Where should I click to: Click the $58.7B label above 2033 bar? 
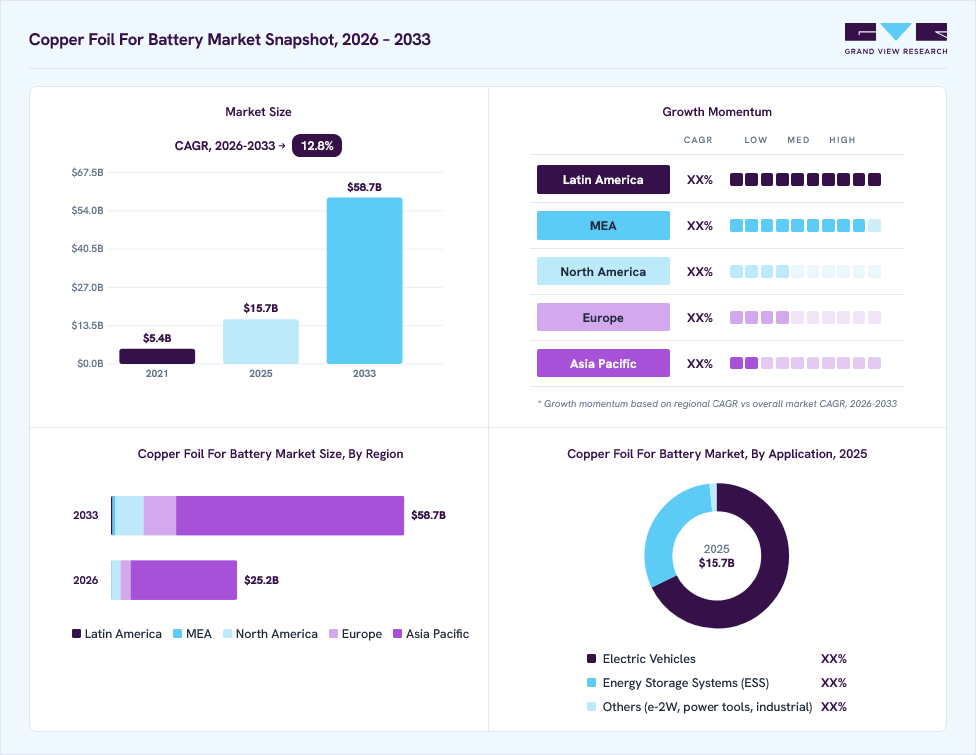(364, 187)
